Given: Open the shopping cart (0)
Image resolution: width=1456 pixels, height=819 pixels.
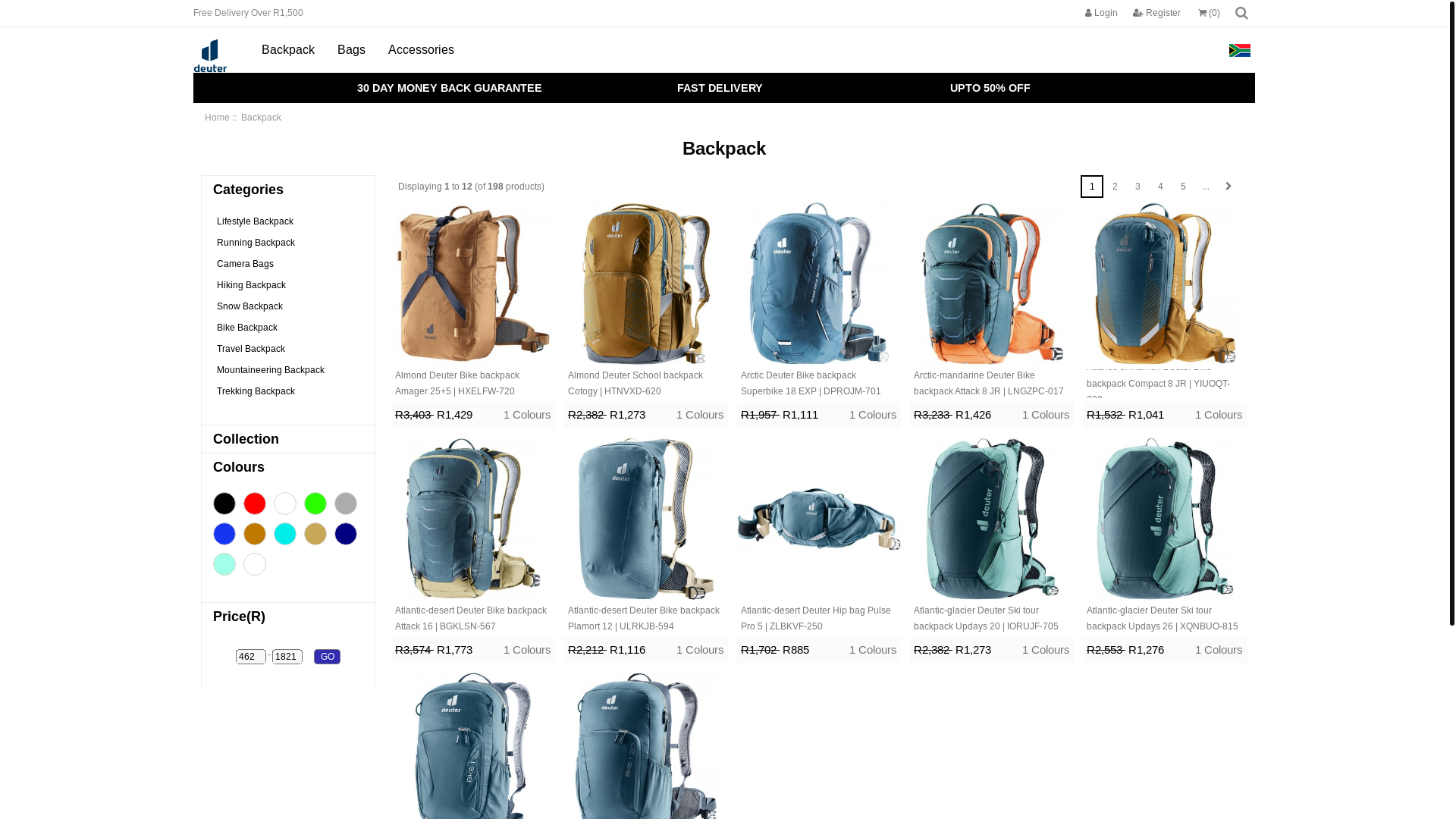Looking at the screenshot, I should tap(1209, 13).
